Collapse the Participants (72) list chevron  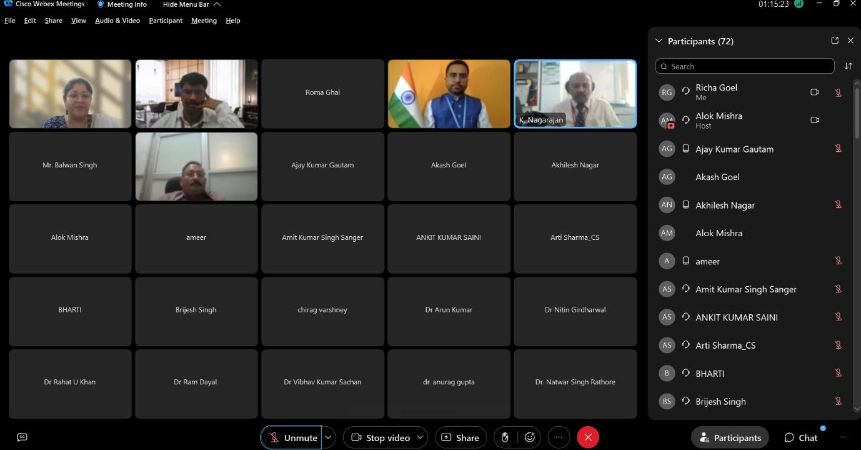[658, 41]
